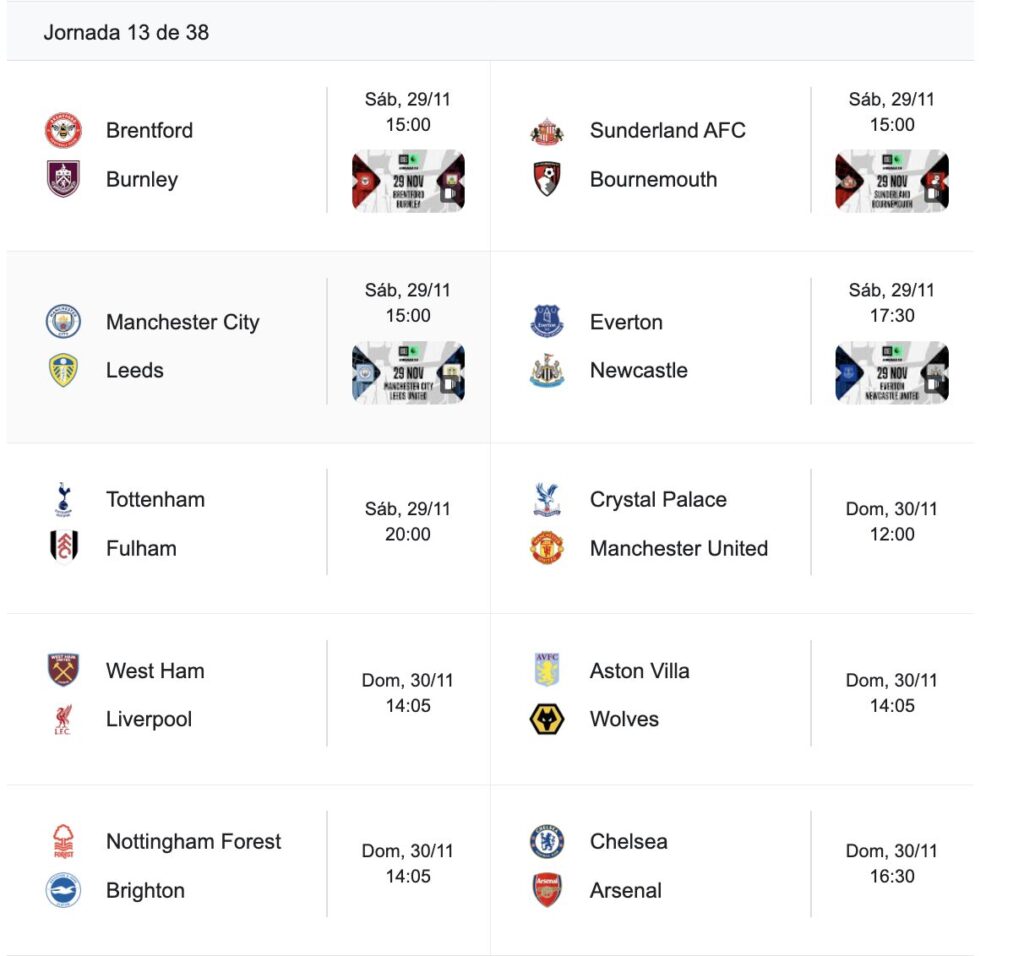Click the Burnley club crest
Screen dimensions: 1024x956
coord(63,180)
